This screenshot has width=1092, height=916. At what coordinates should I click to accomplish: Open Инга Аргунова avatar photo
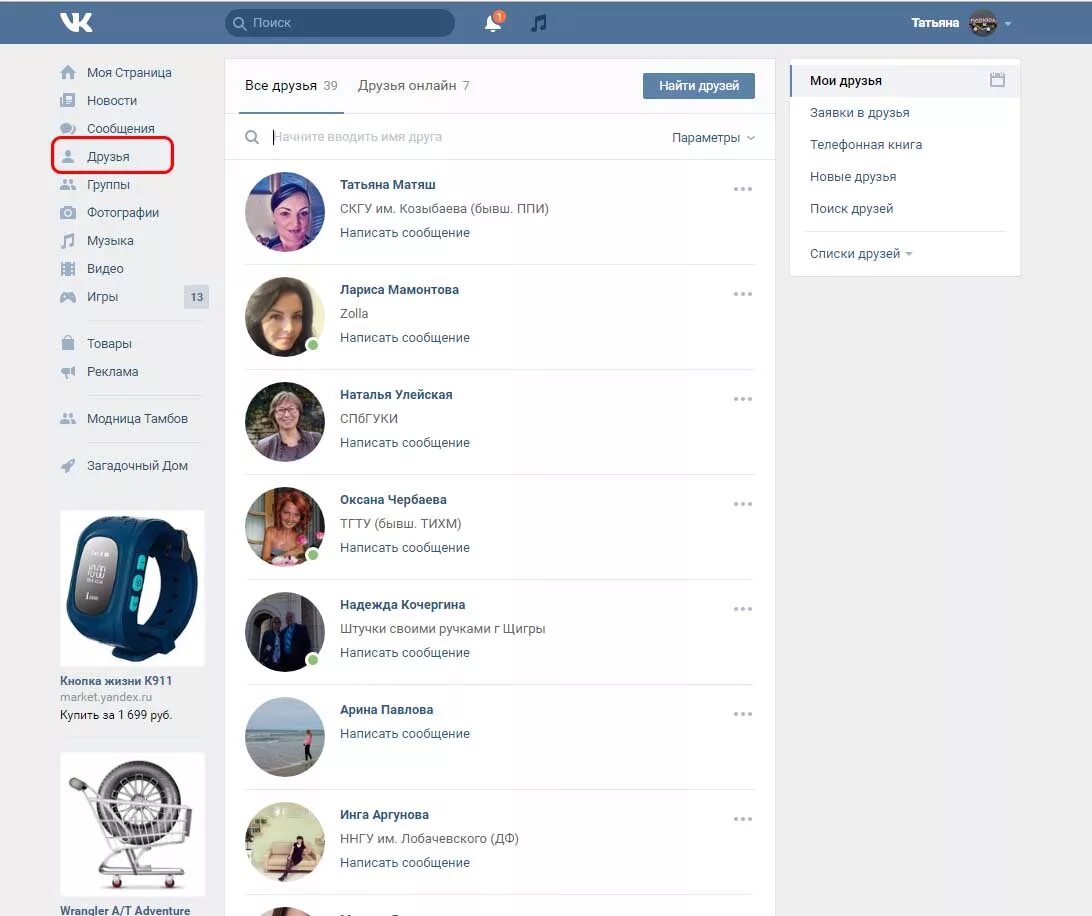[x=285, y=842]
